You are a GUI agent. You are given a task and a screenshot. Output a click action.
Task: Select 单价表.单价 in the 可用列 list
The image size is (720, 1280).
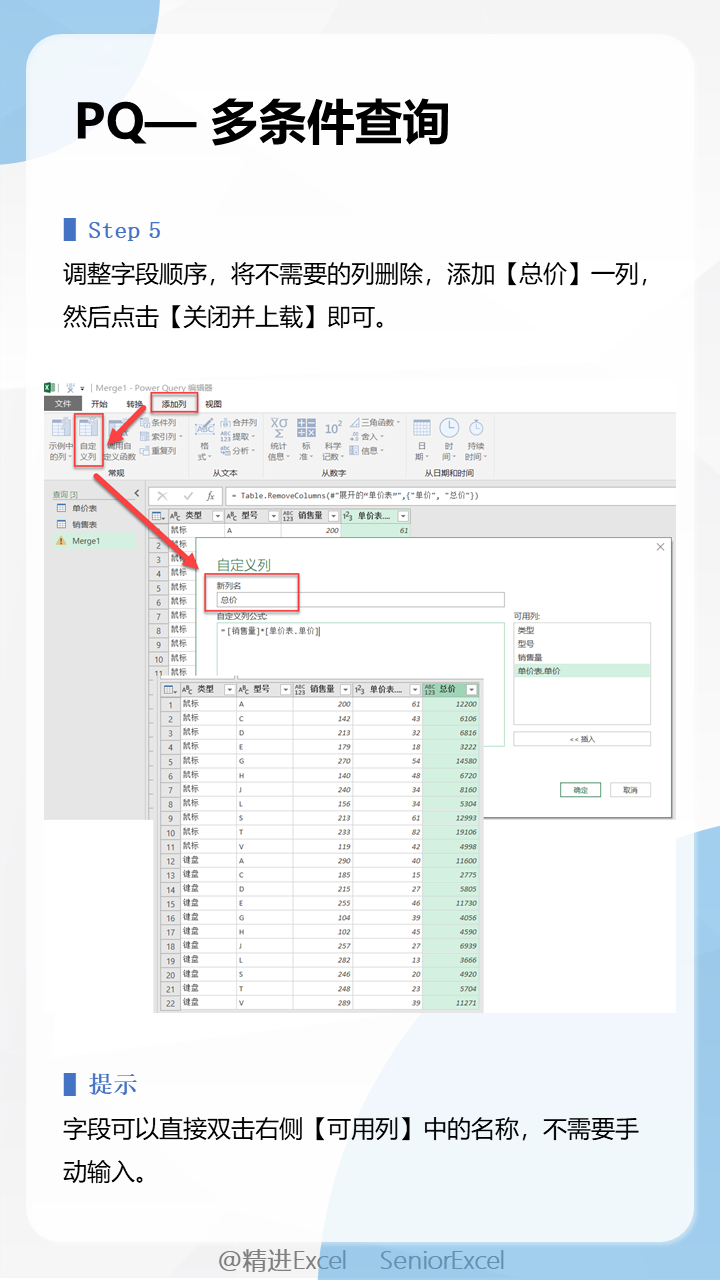581,670
